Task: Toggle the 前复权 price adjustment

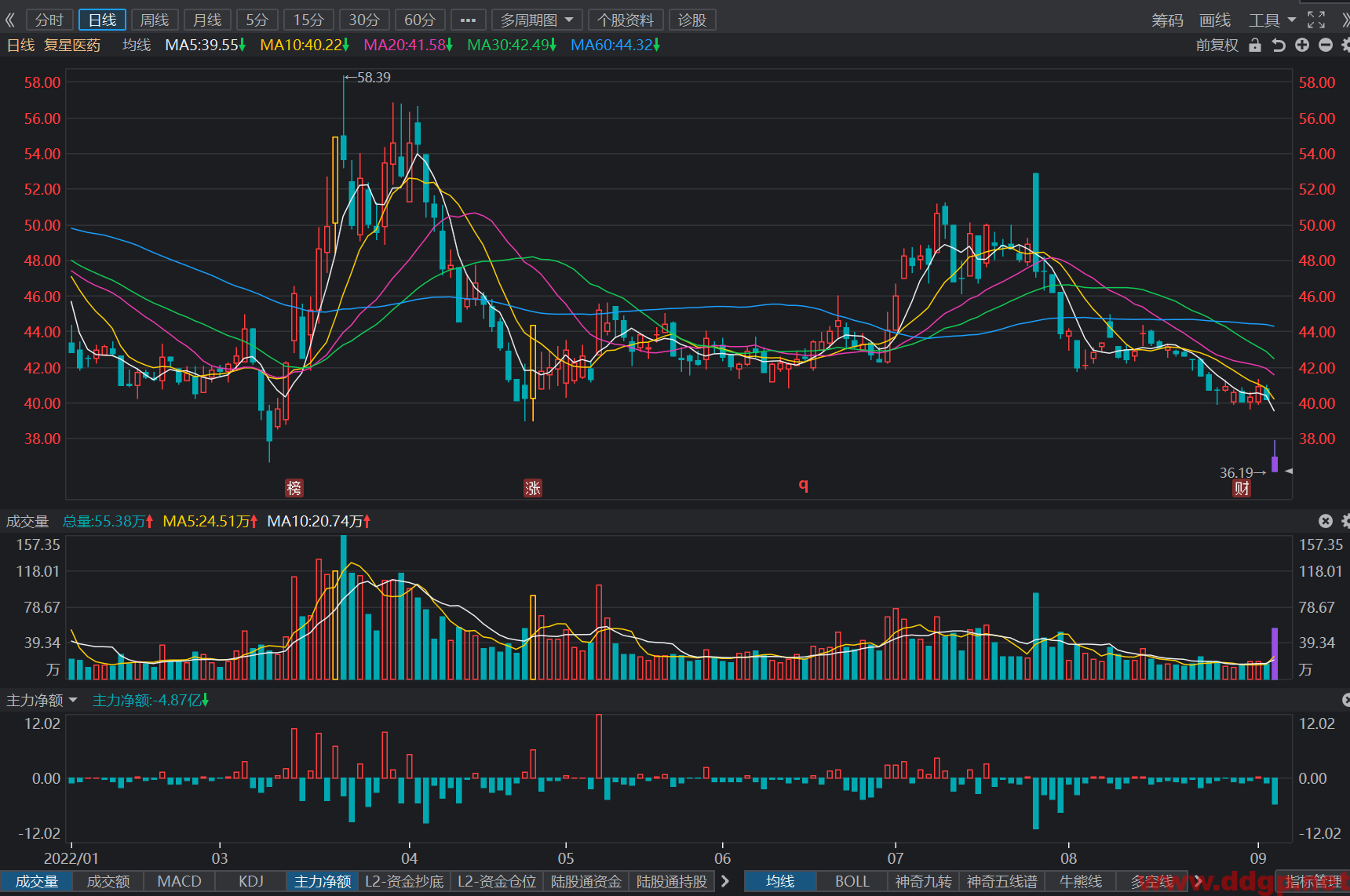Action: [x=1217, y=46]
